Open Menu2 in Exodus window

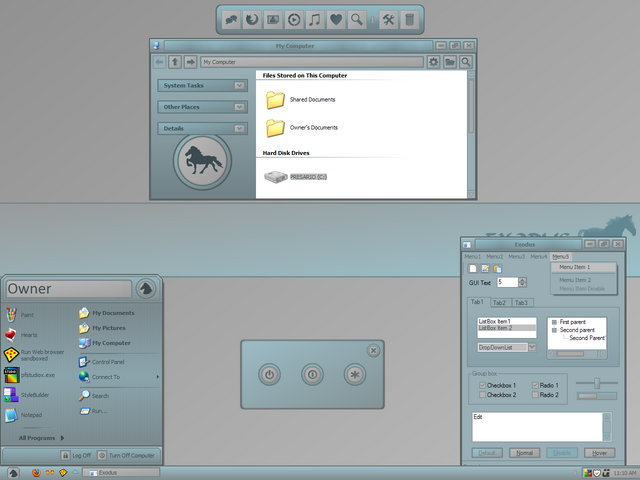[x=495, y=256]
